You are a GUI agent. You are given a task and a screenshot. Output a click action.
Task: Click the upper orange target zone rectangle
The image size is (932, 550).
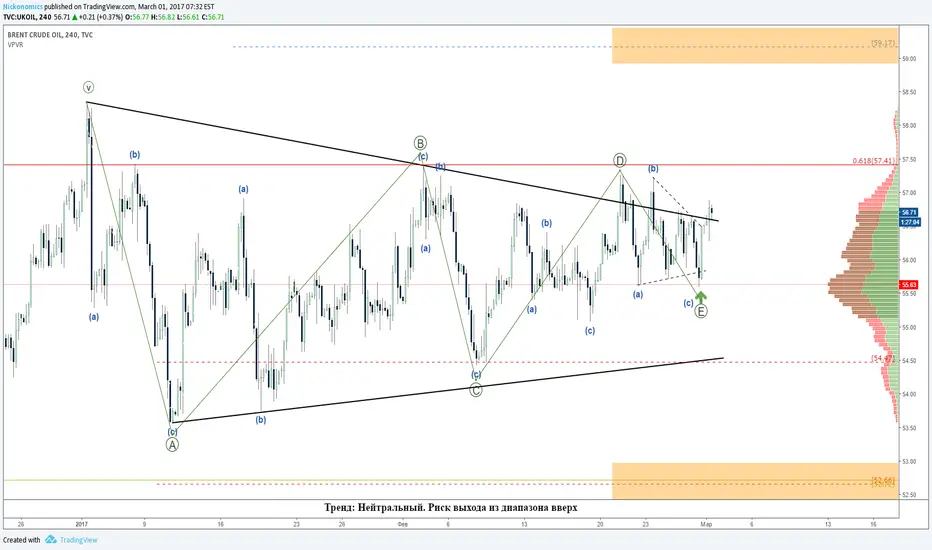pos(755,45)
